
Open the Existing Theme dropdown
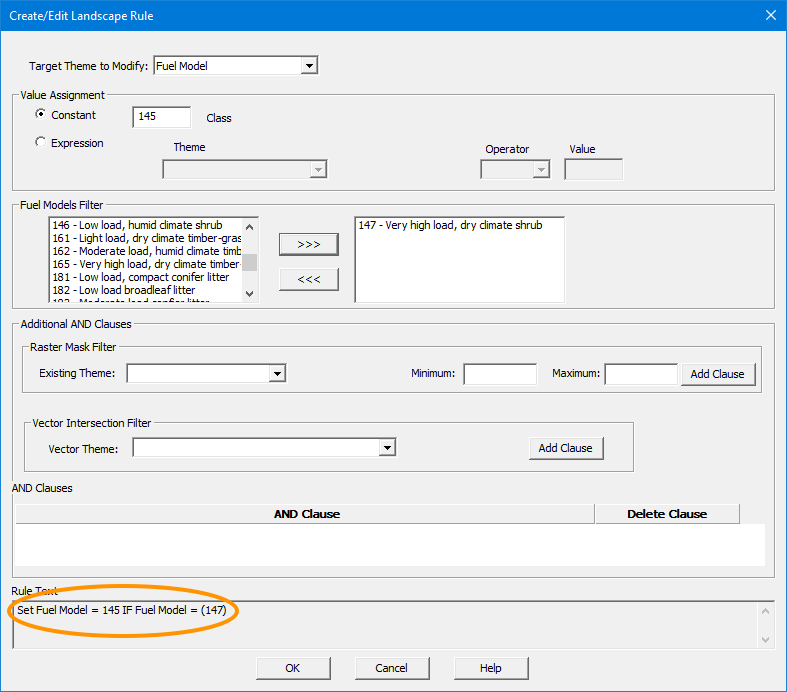pos(277,373)
